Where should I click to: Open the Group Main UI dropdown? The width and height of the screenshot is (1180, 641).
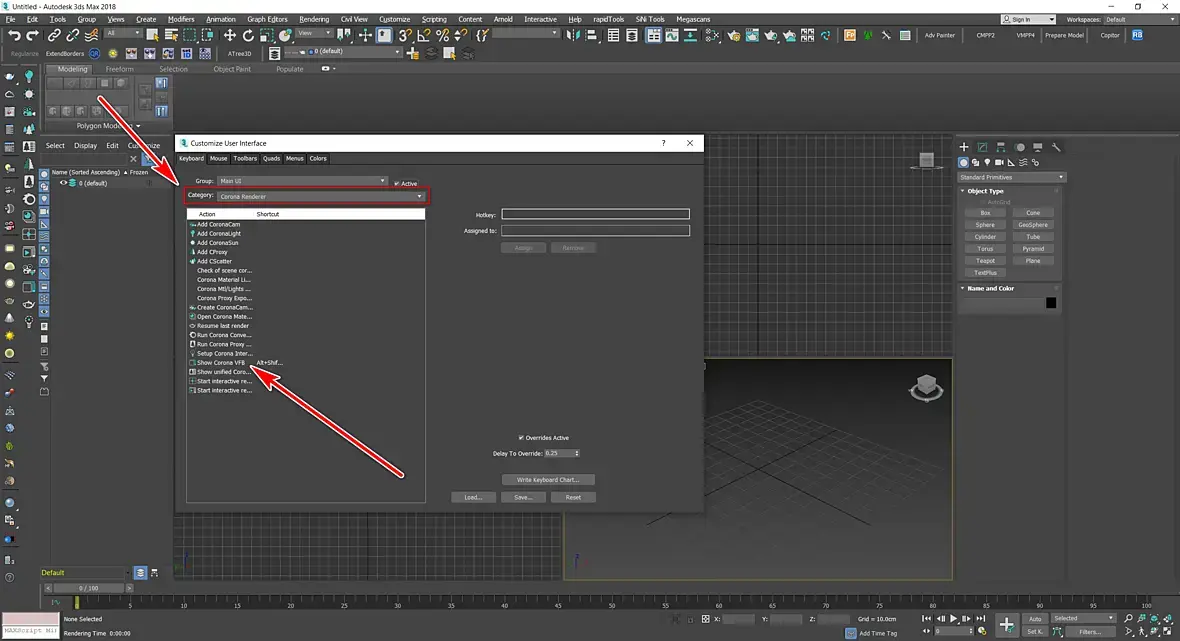tap(303, 181)
